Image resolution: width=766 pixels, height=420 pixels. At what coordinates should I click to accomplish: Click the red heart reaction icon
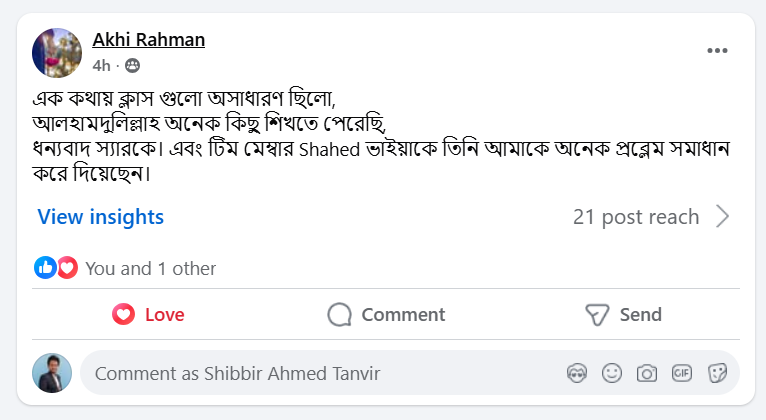coord(67,268)
